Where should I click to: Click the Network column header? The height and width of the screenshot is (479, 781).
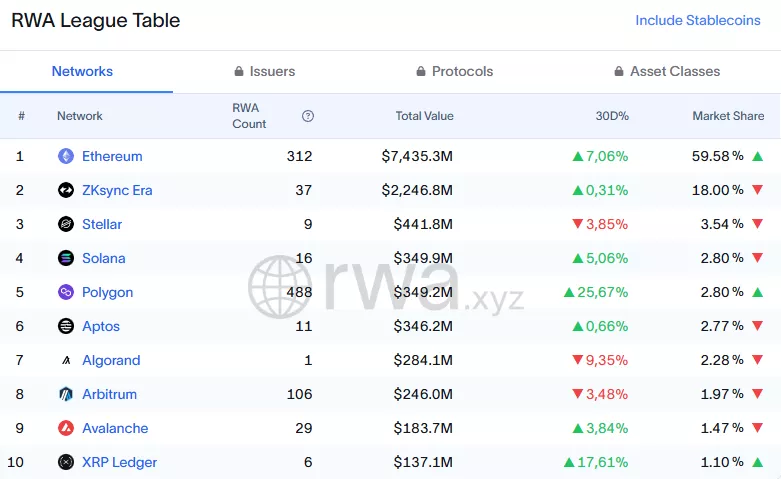[80, 116]
